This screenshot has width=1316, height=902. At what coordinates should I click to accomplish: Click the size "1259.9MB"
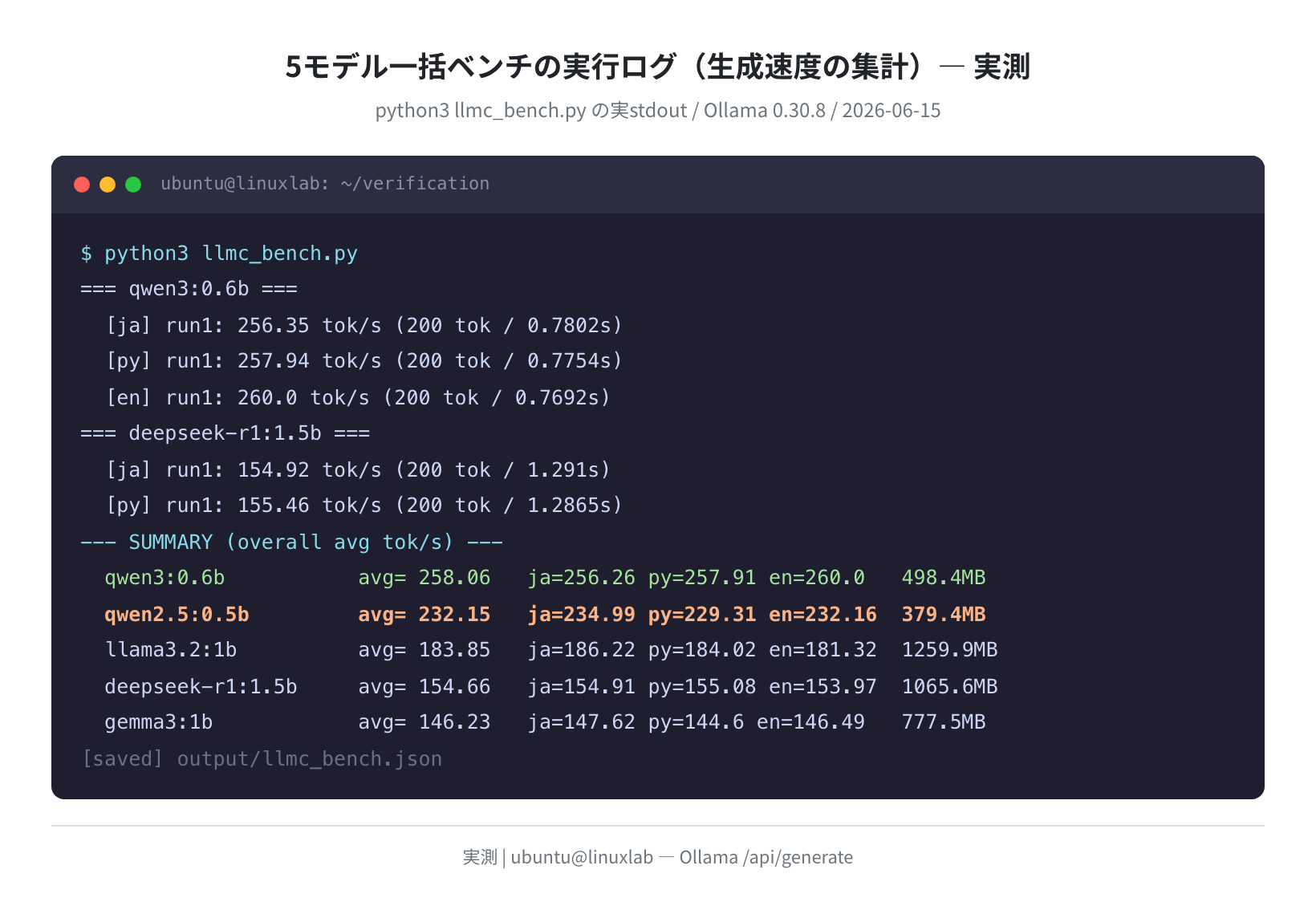pyautogui.click(x=950, y=650)
